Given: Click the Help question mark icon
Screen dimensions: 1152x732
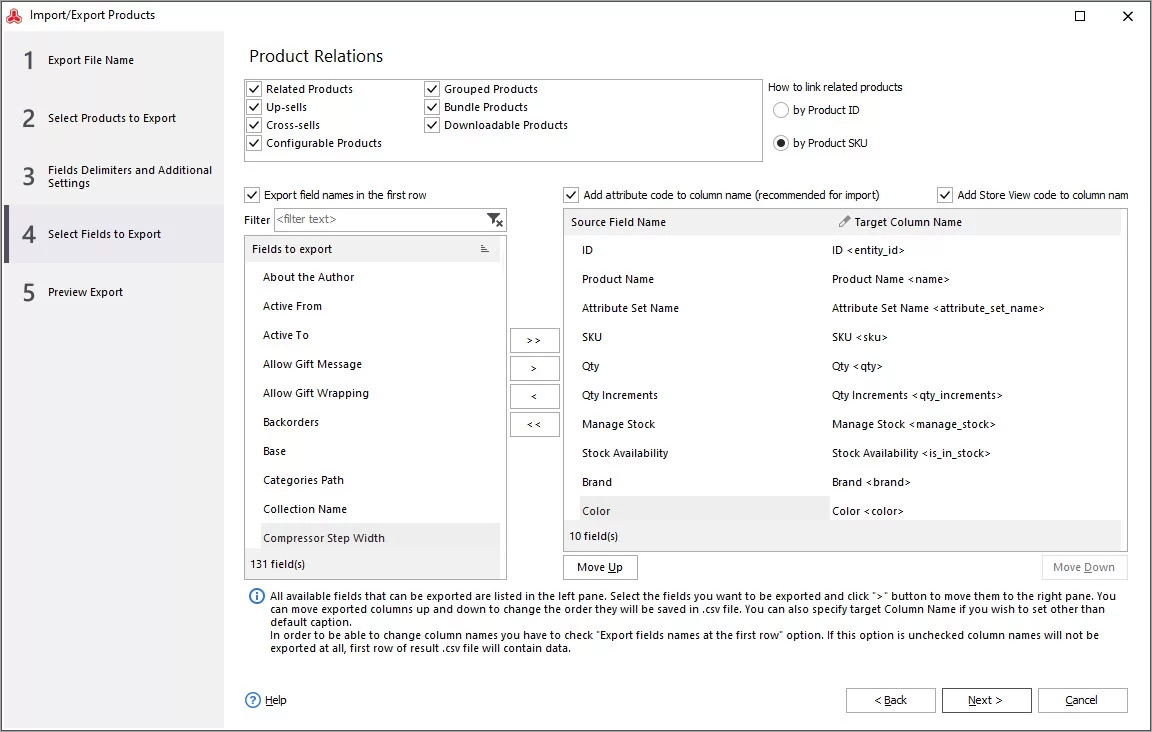Looking at the screenshot, I should (x=253, y=700).
